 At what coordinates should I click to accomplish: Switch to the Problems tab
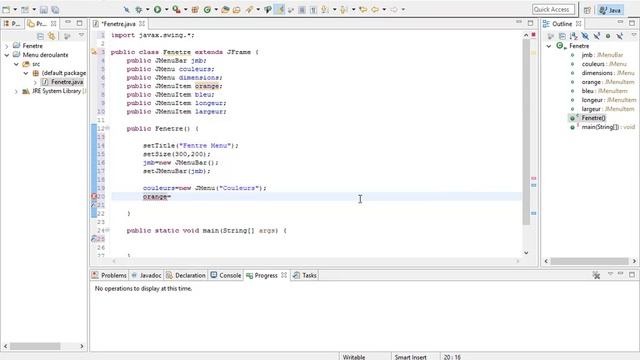tap(109, 276)
